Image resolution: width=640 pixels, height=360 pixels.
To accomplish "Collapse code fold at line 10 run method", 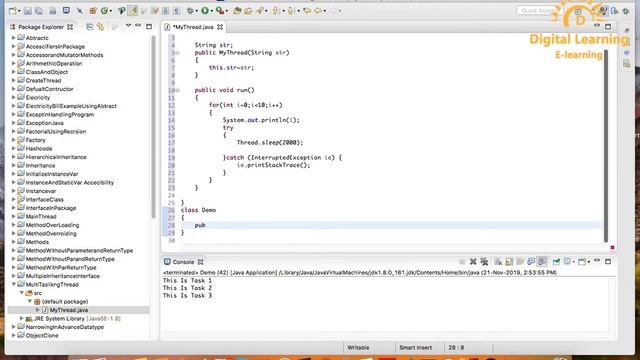I will coord(178,90).
